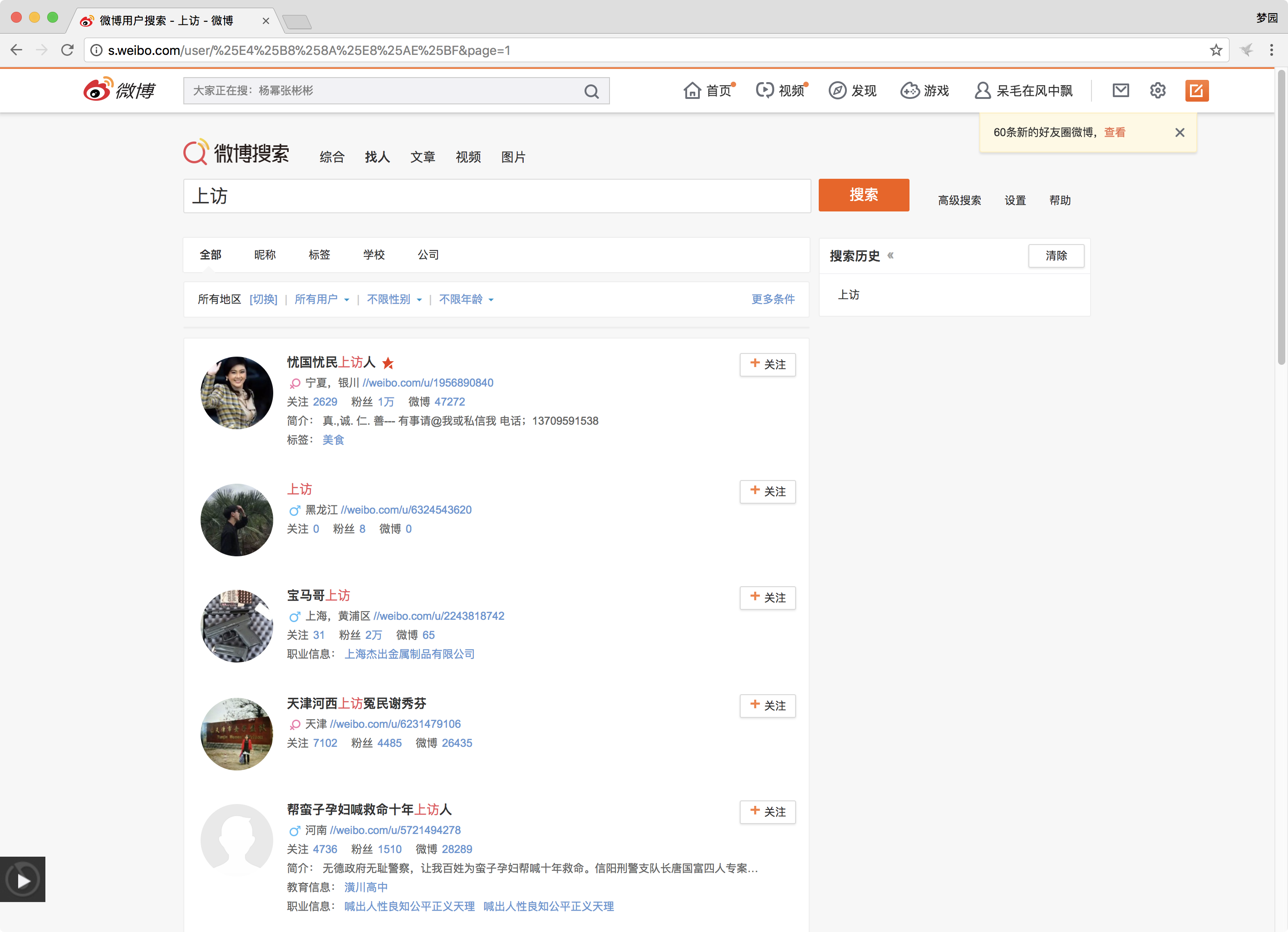
Task: Clear search history with 清除 button
Action: click(1056, 256)
